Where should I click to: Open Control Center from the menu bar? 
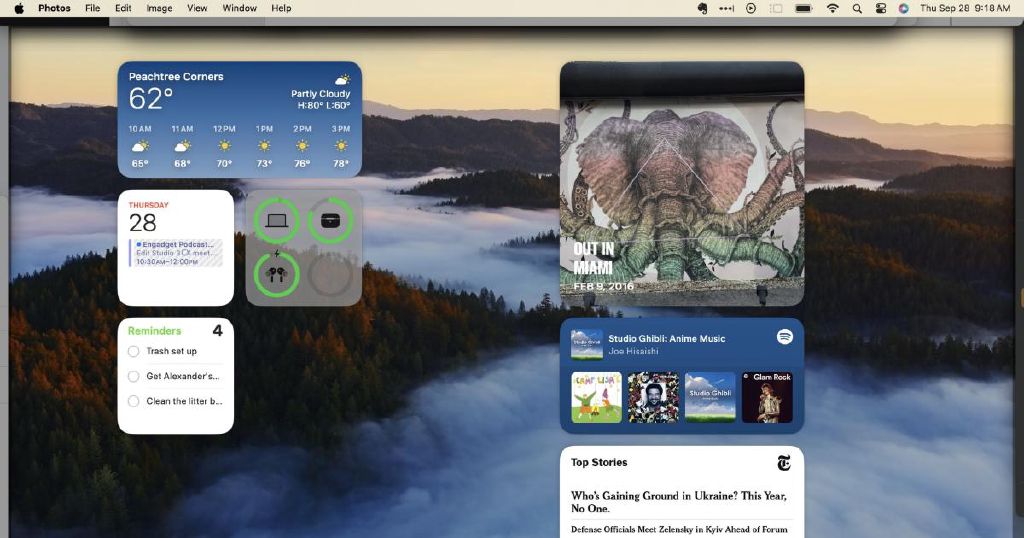coord(880,8)
